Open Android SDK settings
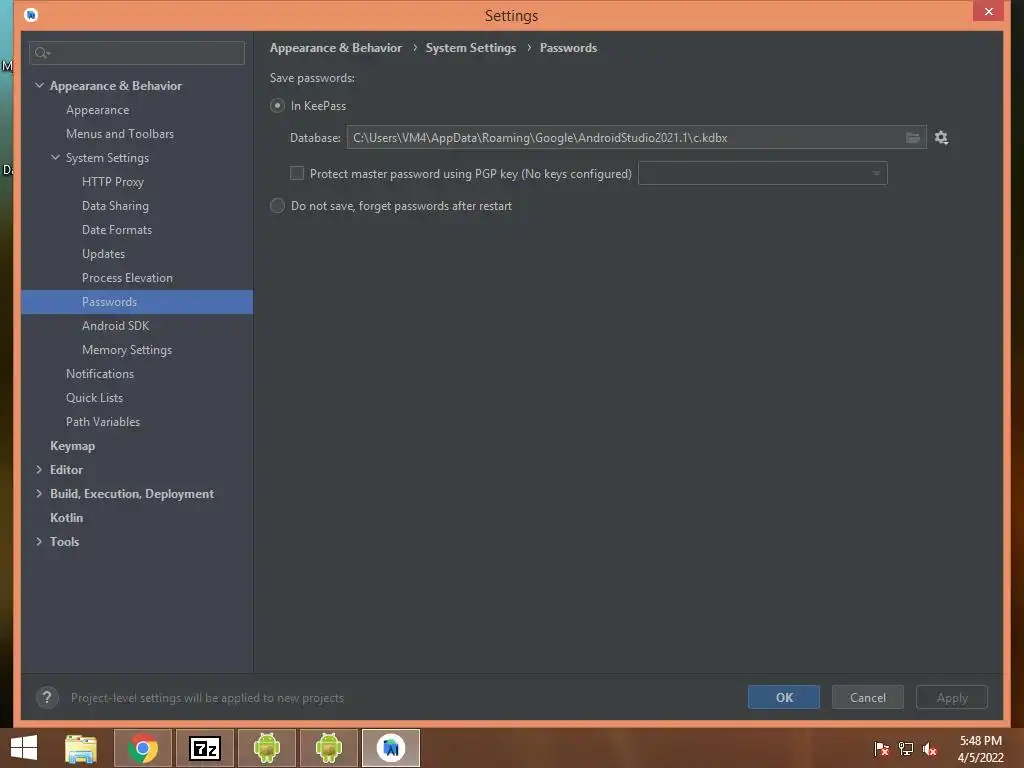Image resolution: width=1024 pixels, height=768 pixels. (116, 326)
